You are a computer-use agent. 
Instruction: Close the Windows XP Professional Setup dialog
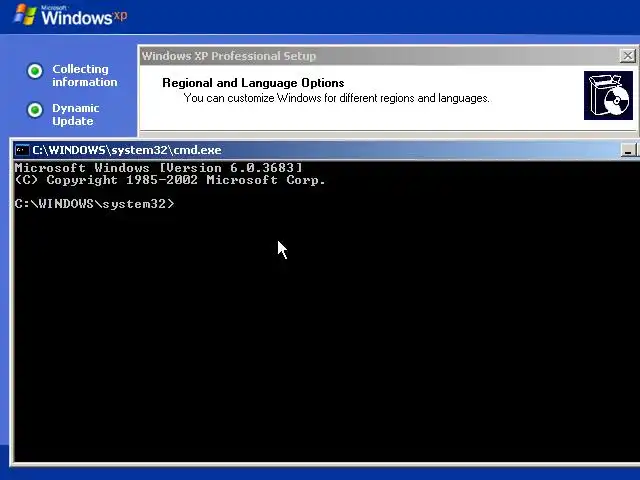(x=628, y=56)
